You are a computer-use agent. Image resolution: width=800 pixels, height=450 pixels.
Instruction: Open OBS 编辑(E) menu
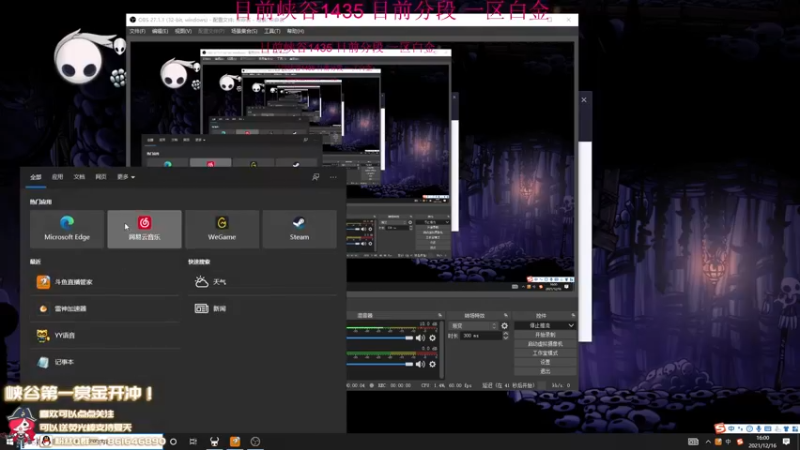[160, 31]
